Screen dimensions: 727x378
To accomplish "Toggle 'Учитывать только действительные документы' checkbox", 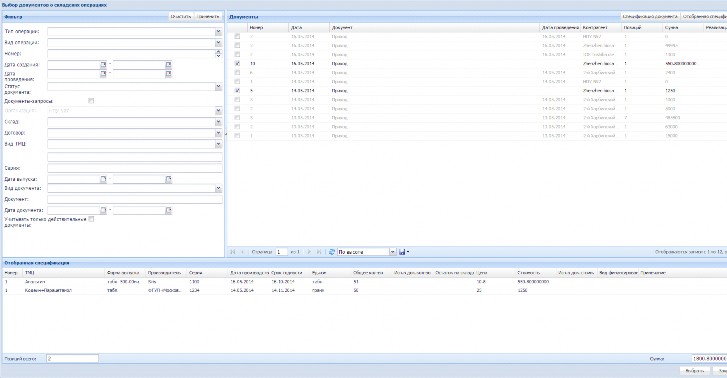I will 91,219.
